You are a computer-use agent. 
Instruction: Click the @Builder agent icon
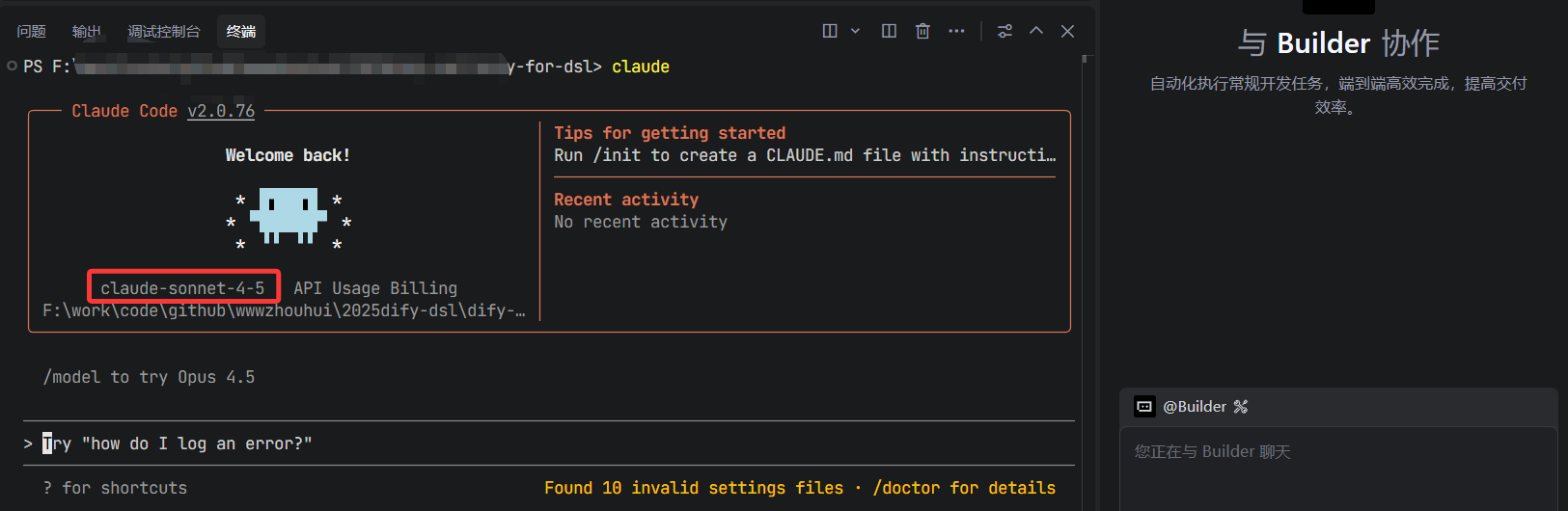click(x=1144, y=407)
